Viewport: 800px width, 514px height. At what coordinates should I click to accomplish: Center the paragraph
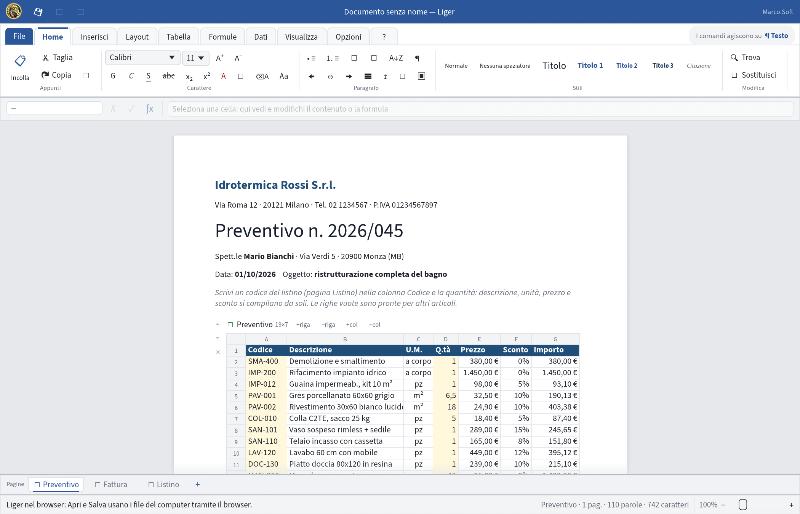click(x=330, y=77)
